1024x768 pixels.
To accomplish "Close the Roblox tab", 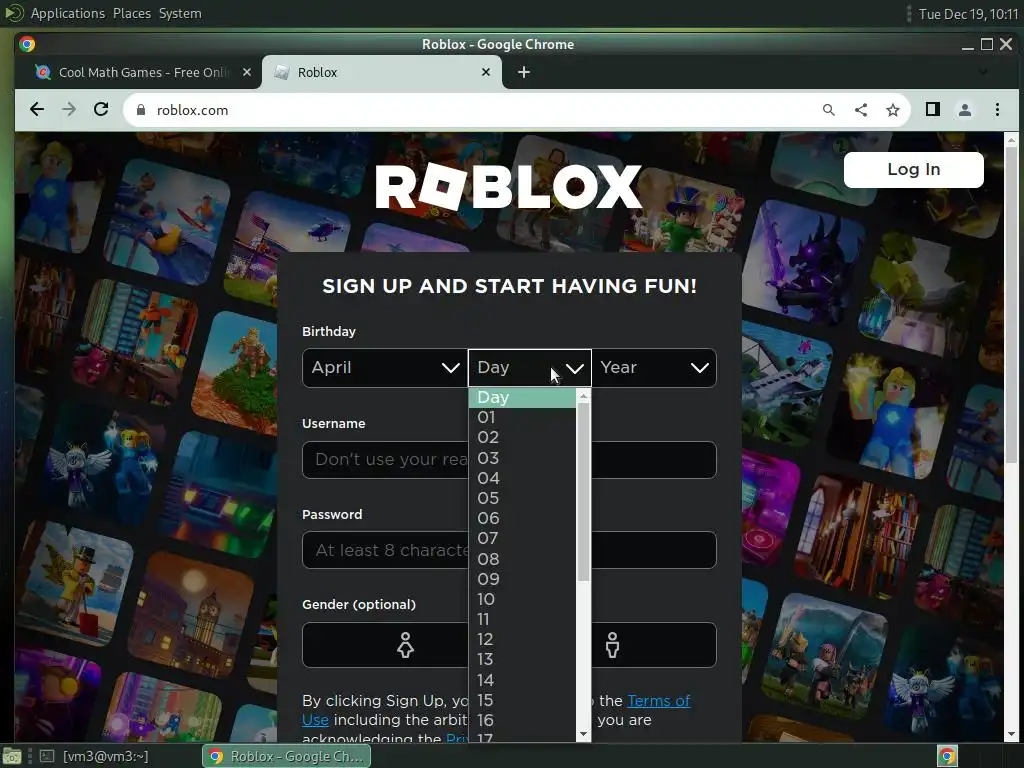I will [x=486, y=72].
